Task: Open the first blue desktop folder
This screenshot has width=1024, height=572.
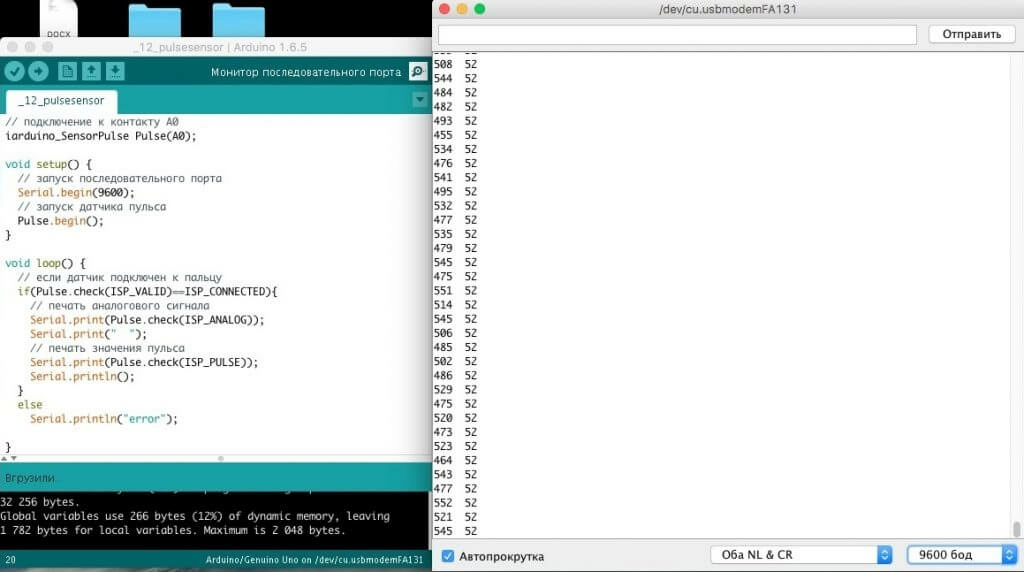Action: click(155, 20)
